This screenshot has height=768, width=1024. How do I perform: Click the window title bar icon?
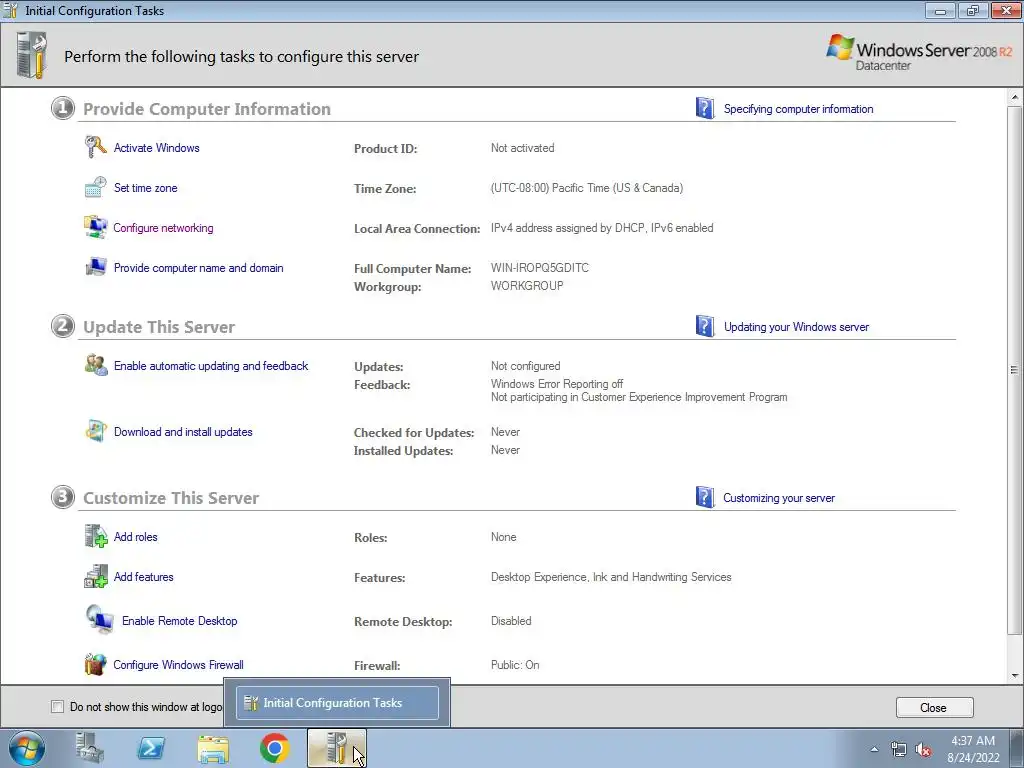point(11,10)
